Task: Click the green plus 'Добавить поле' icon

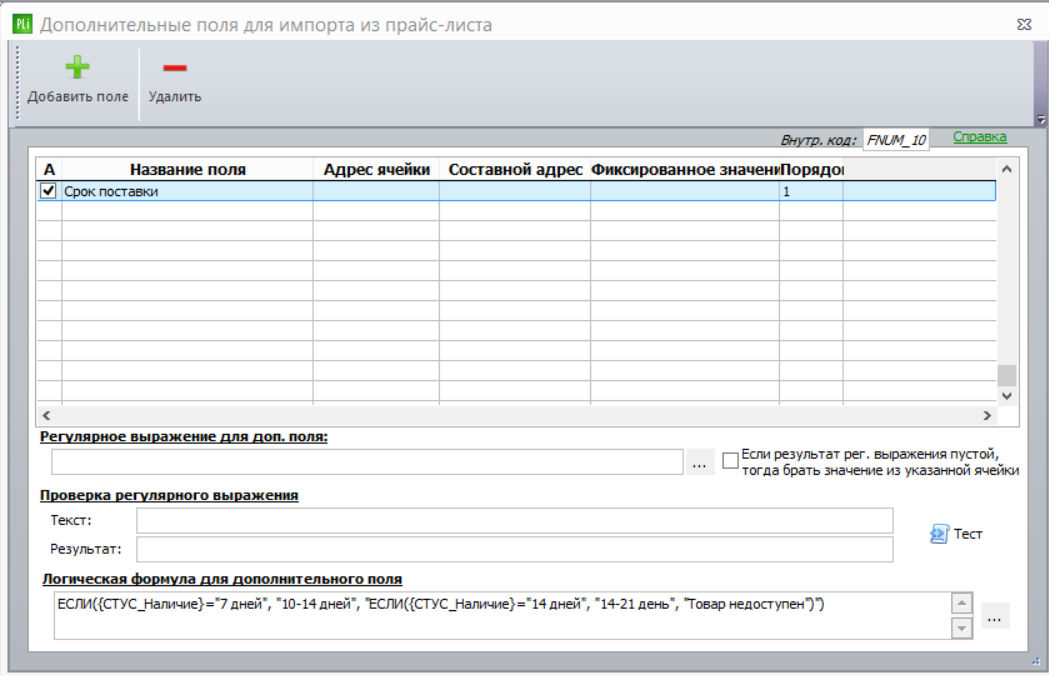Action: (x=78, y=67)
